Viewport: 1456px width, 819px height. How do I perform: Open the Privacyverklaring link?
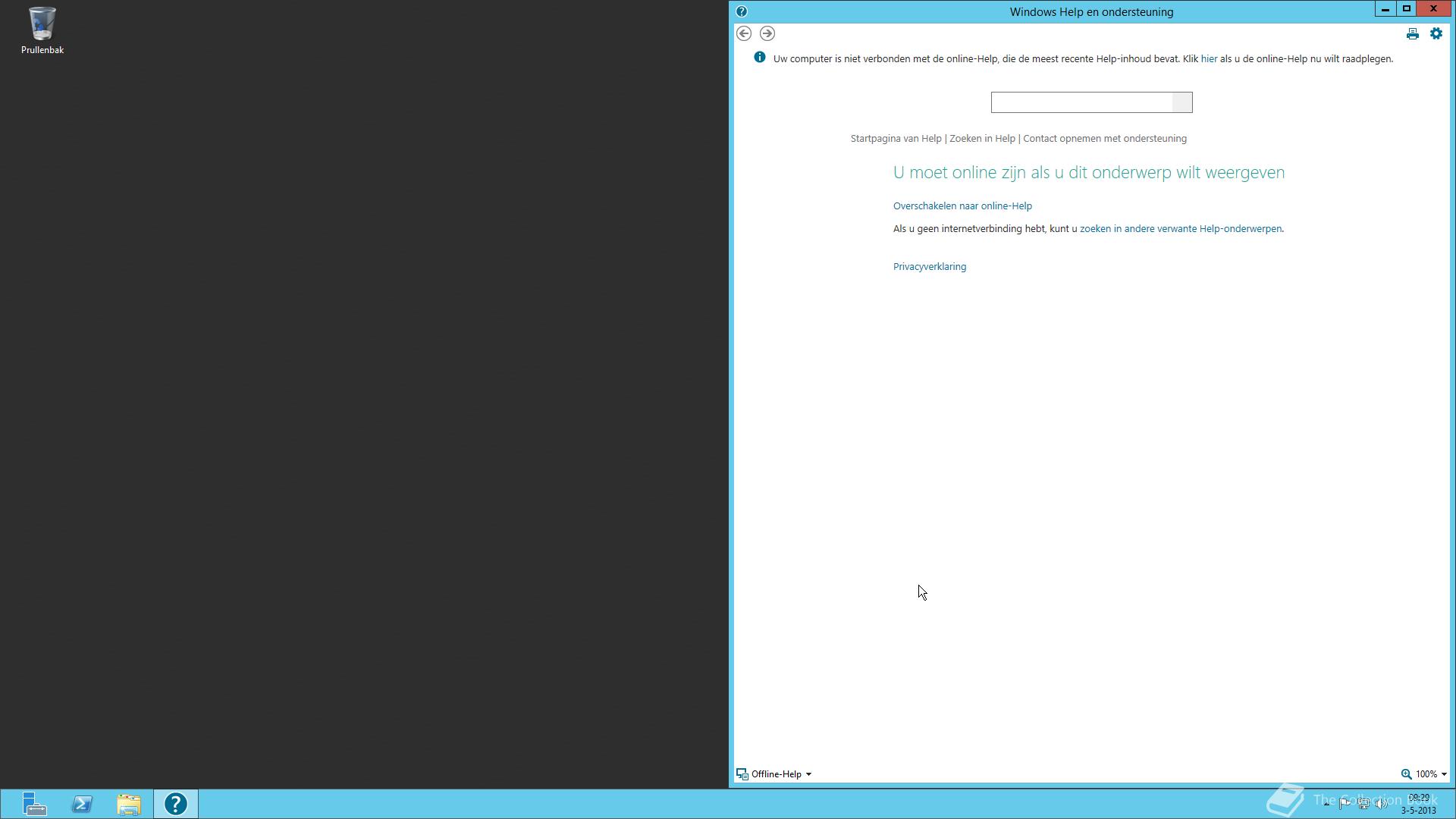click(x=929, y=267)
